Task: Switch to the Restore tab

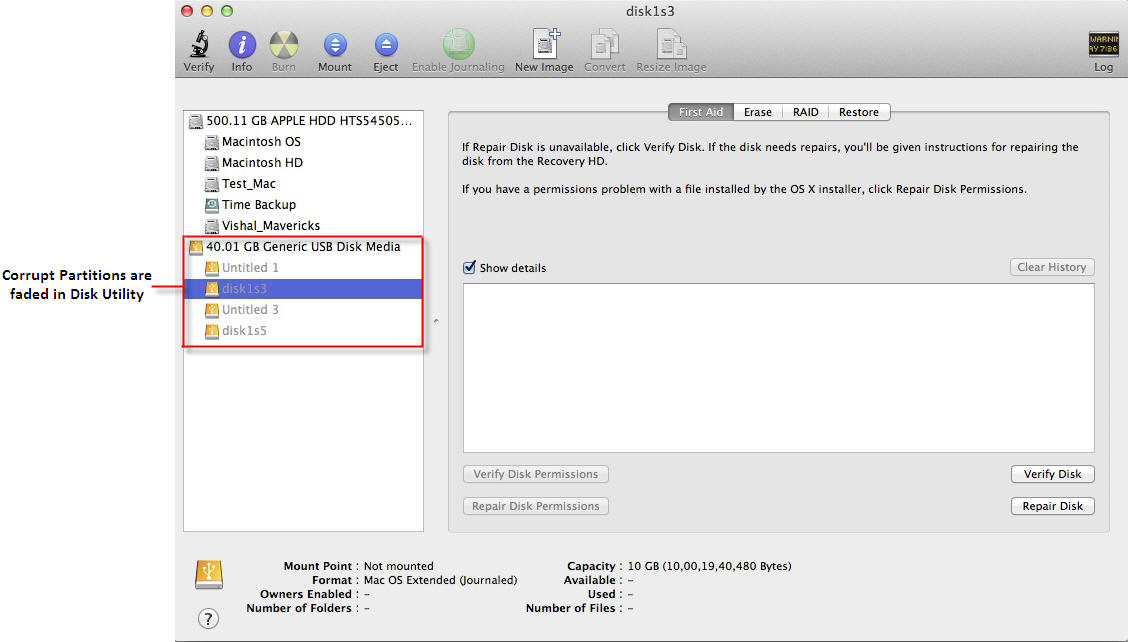Action: [859, 112]
